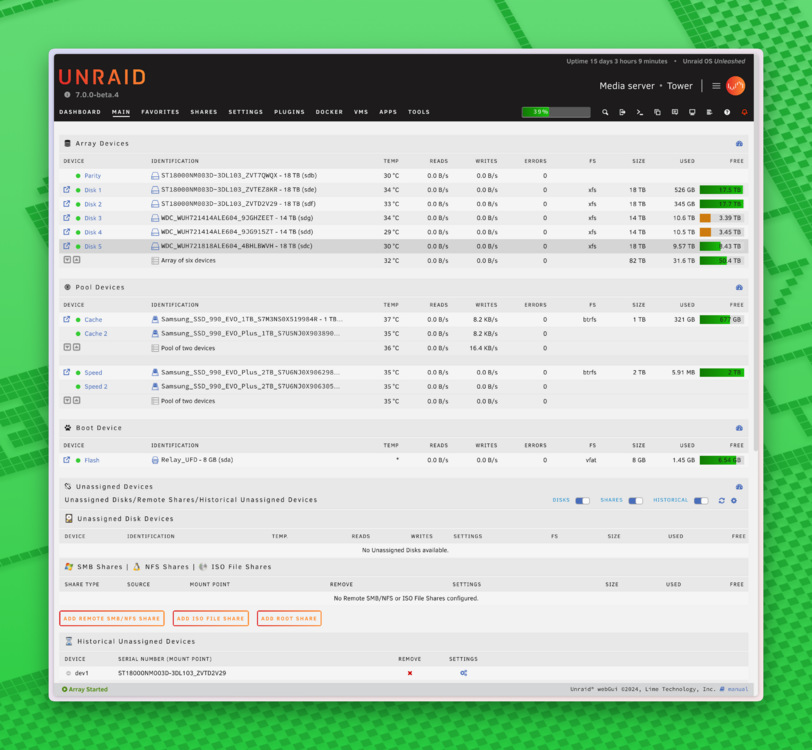Open the Cache 2 device link
This screenshot has height=750, width=812.
click(96, 334)
